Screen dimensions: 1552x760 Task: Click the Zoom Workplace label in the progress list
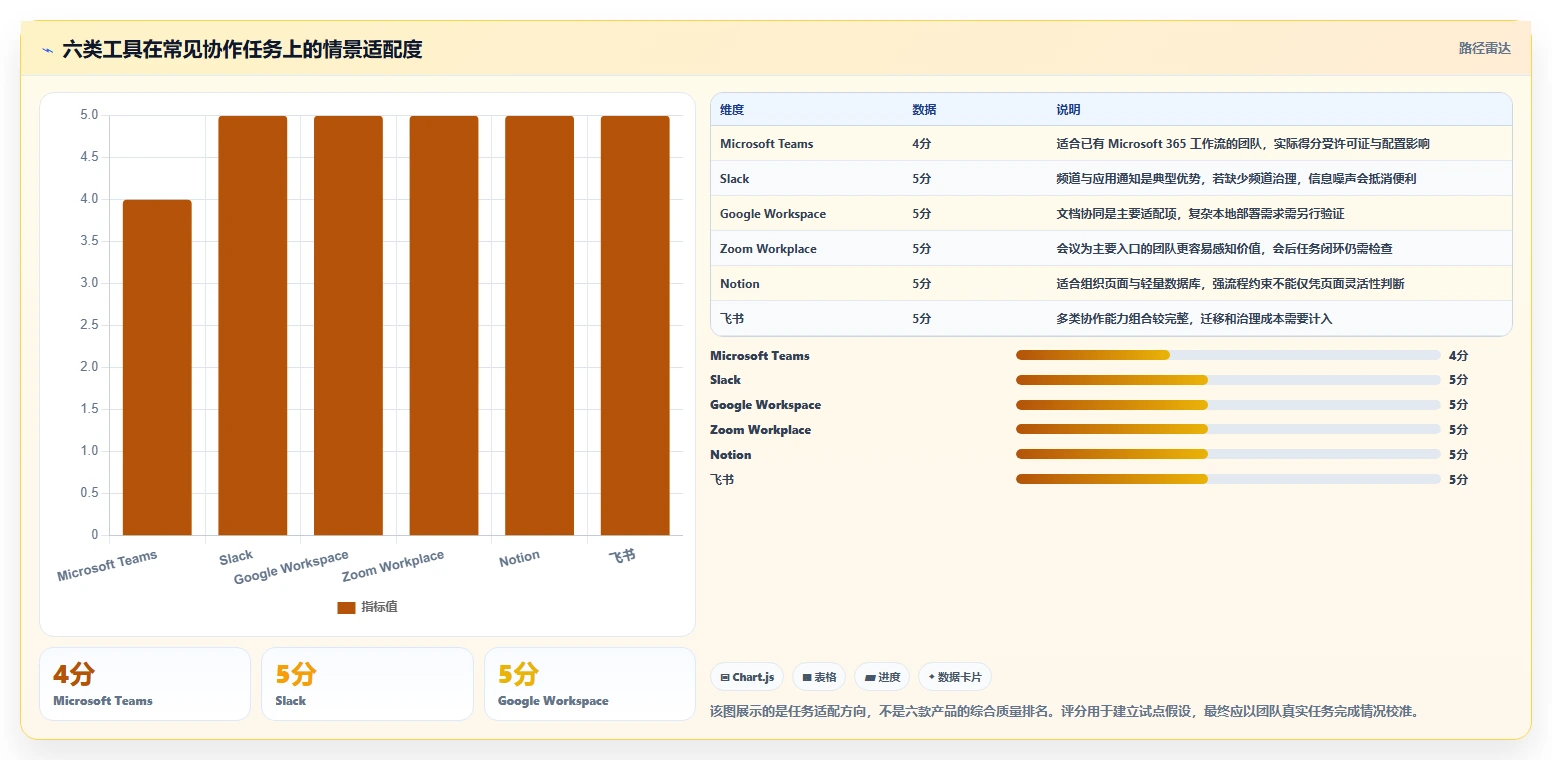pyautogui.click(x=761, y=430)
